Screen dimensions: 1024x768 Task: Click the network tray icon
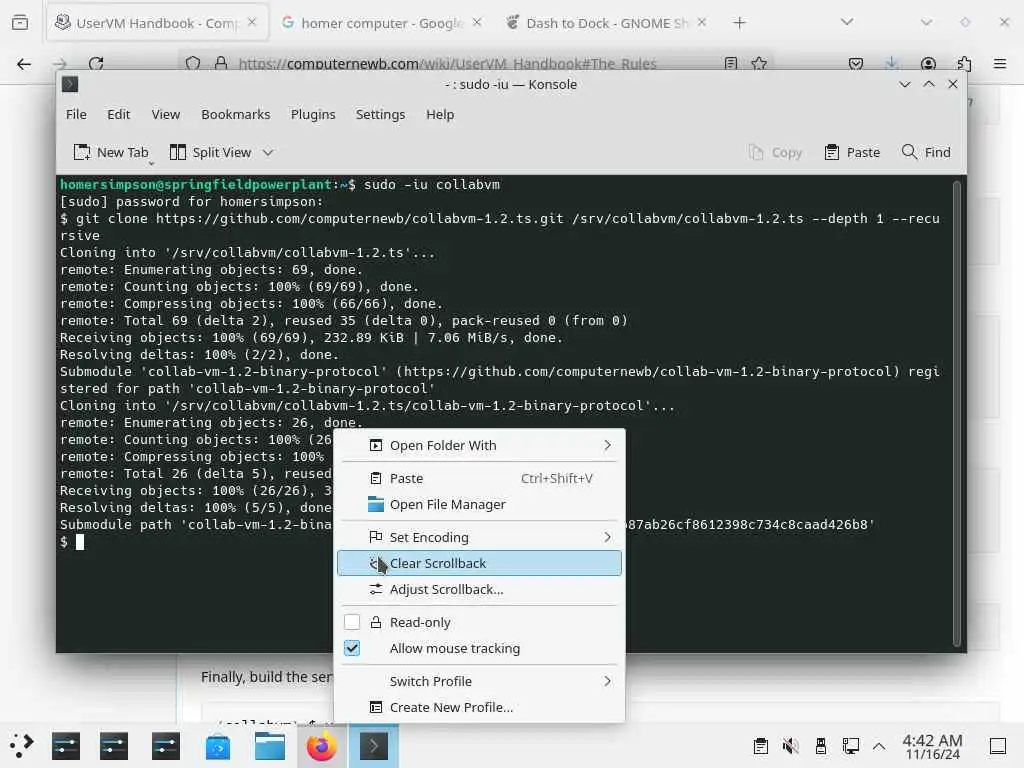(x=850, y=746)
